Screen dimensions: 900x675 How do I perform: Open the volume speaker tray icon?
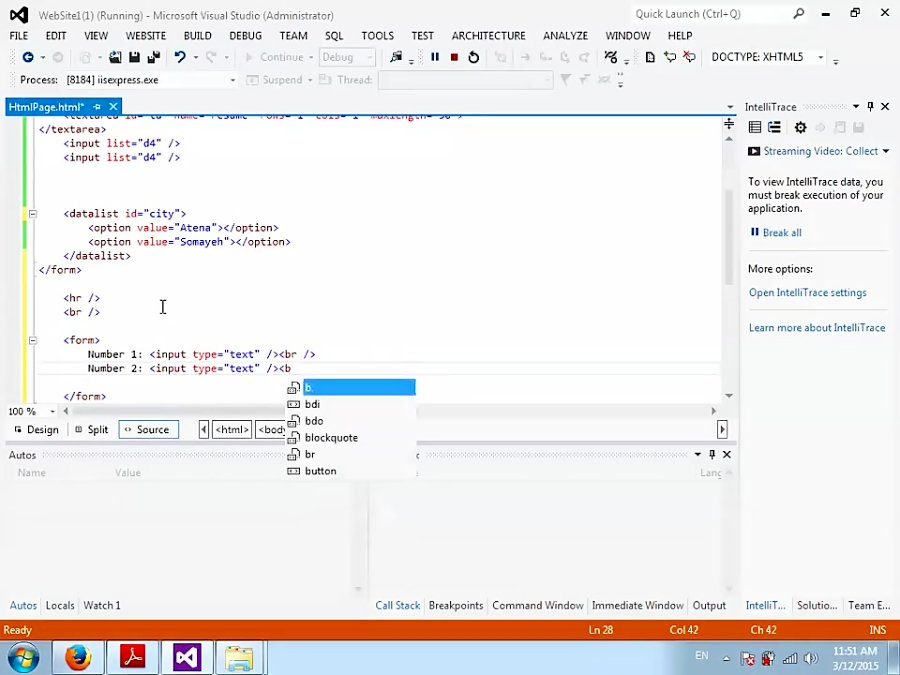click(811, 658)
